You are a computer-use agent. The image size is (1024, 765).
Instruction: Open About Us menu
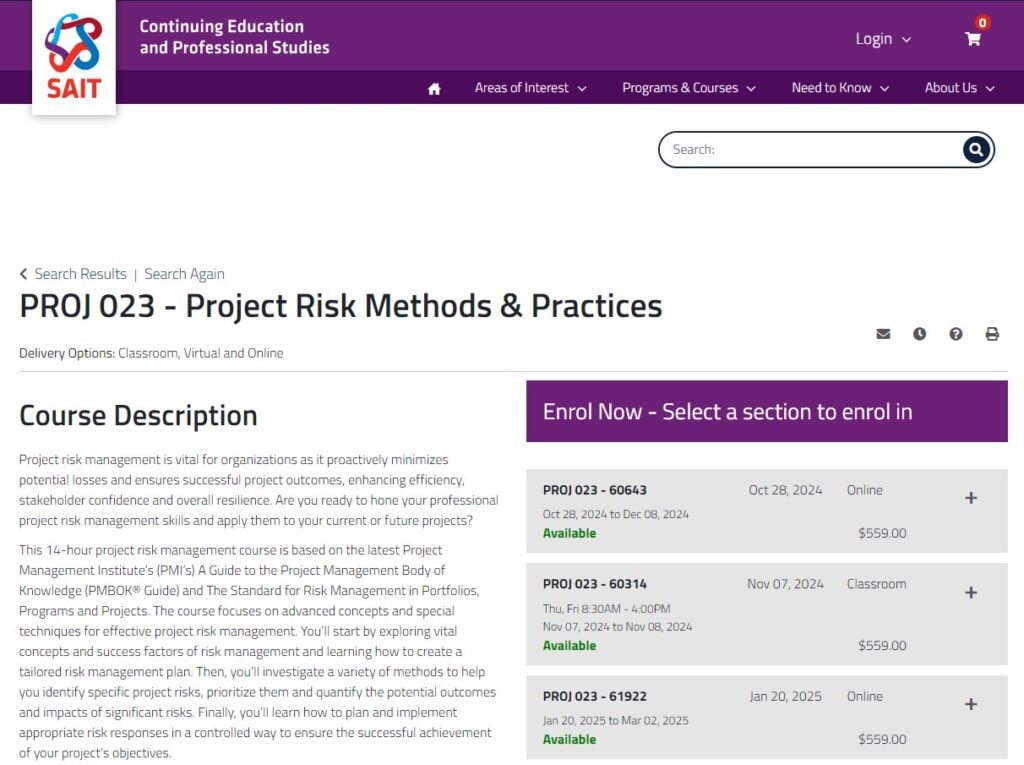(x=959, y=88)
